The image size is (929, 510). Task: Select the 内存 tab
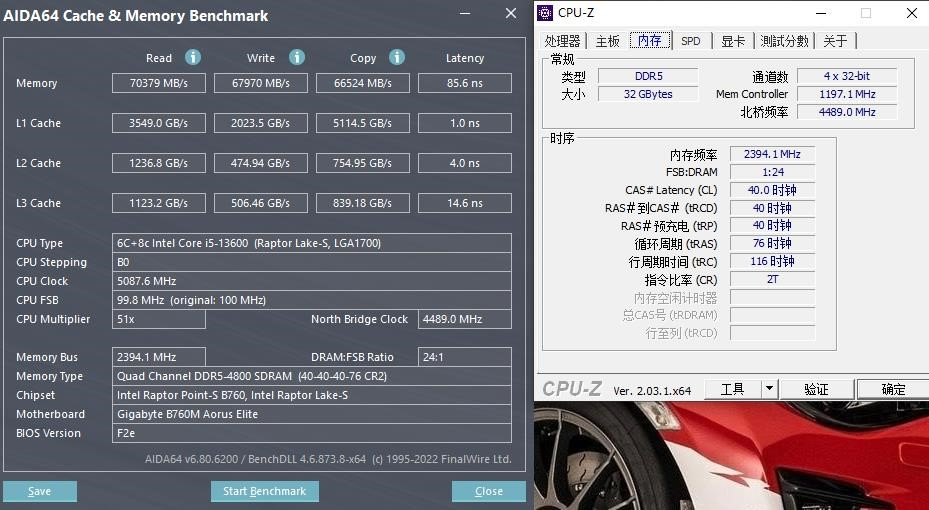tap(650, 40)
